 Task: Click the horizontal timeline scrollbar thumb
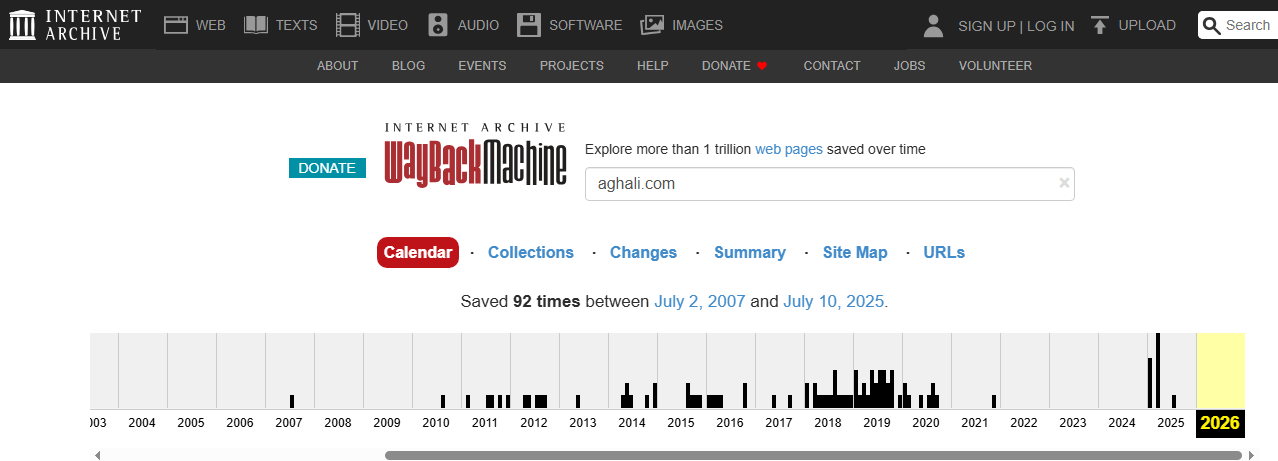pyautogui.click(x=813, y=455)
